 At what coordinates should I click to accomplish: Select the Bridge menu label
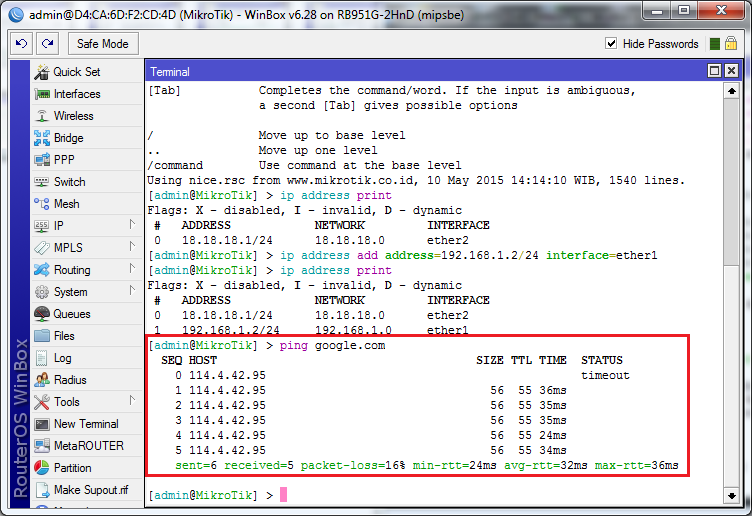[x=69, y=138]
